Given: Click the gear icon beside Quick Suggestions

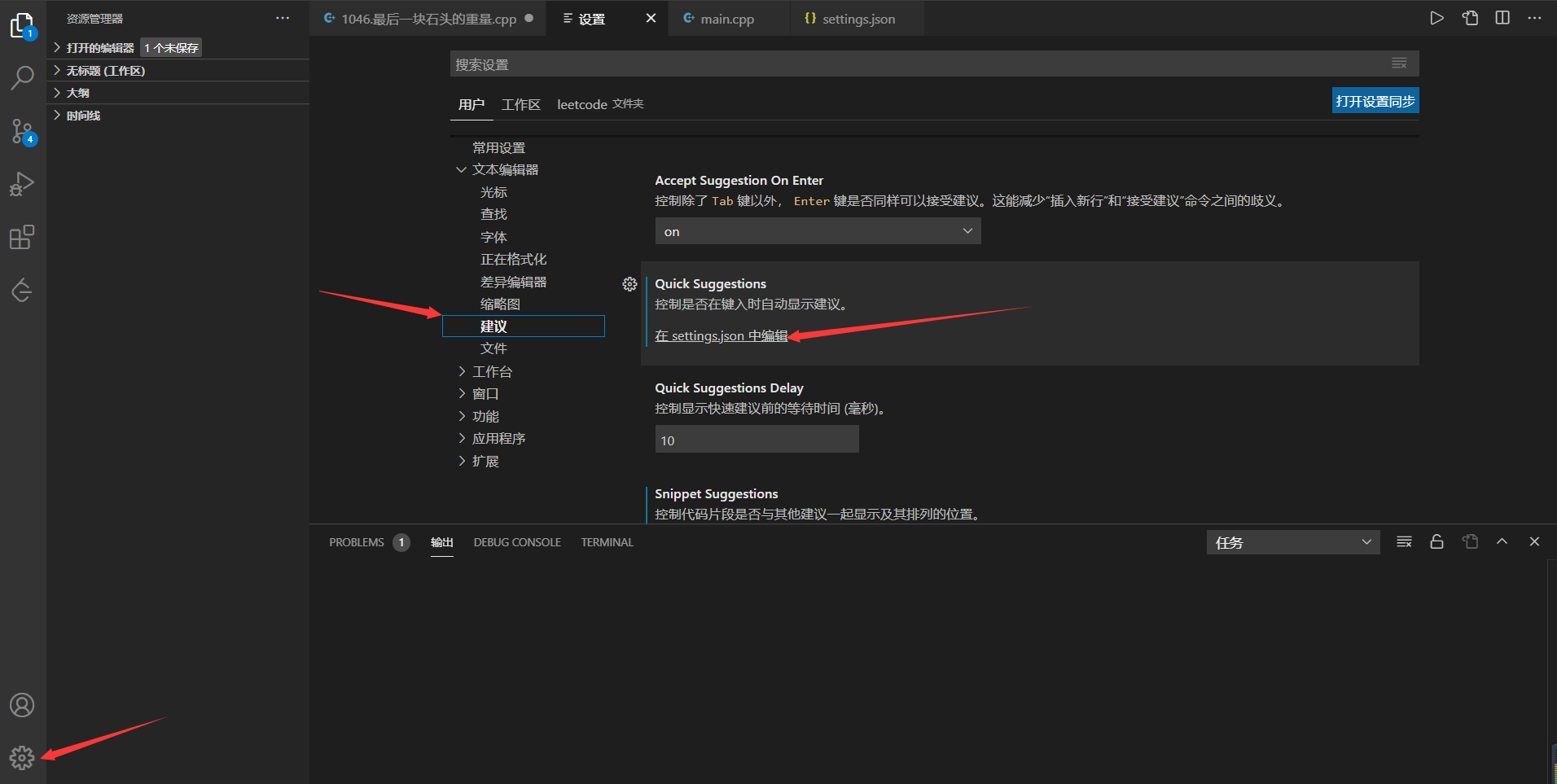Looking at the screenshot, I should [x=629, y=283].
